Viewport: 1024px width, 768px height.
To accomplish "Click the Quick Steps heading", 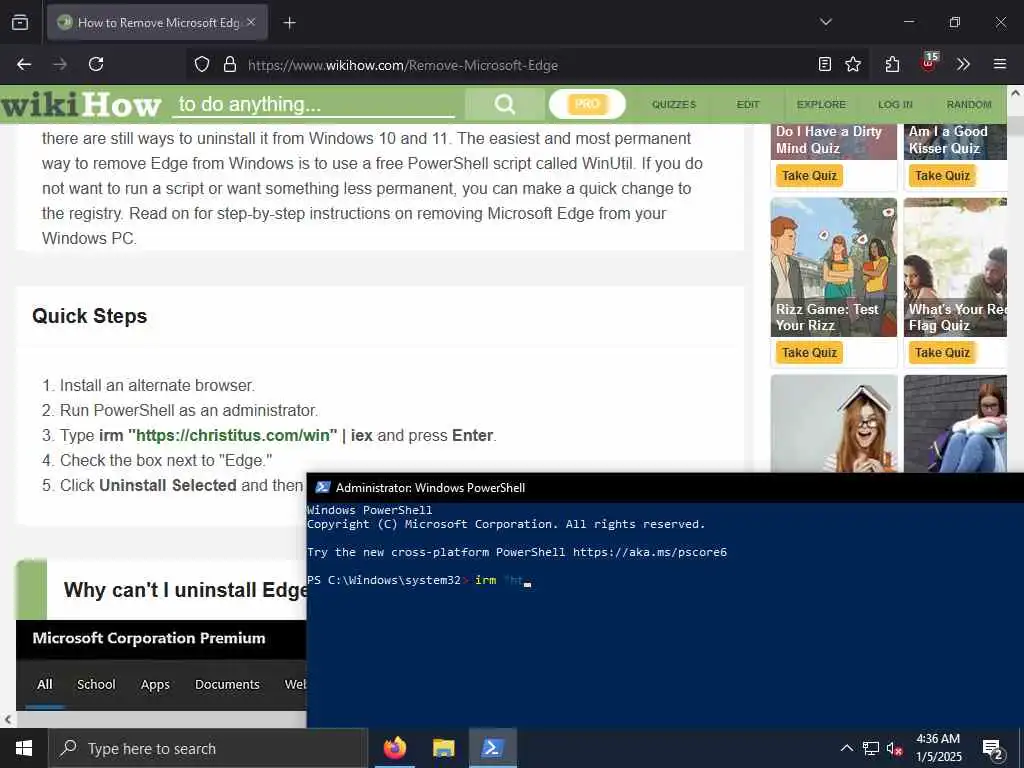I will point(89,316).
